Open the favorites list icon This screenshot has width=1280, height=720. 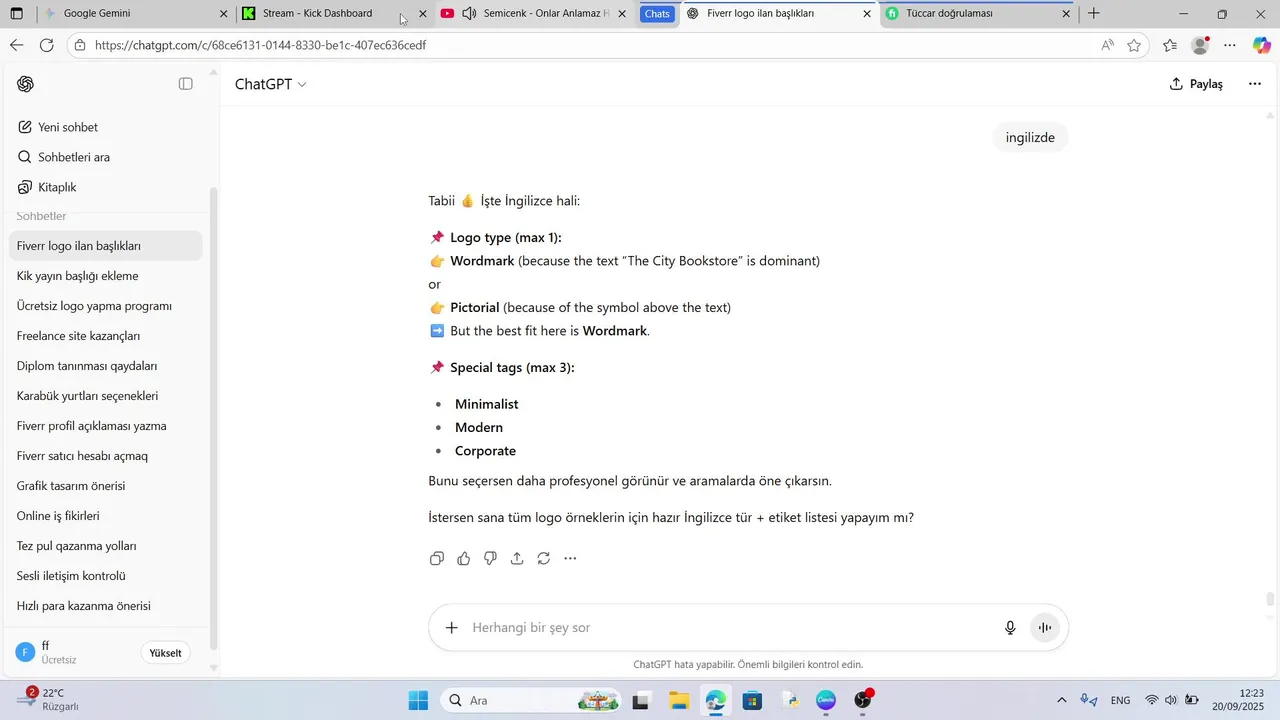point(1170,45)
